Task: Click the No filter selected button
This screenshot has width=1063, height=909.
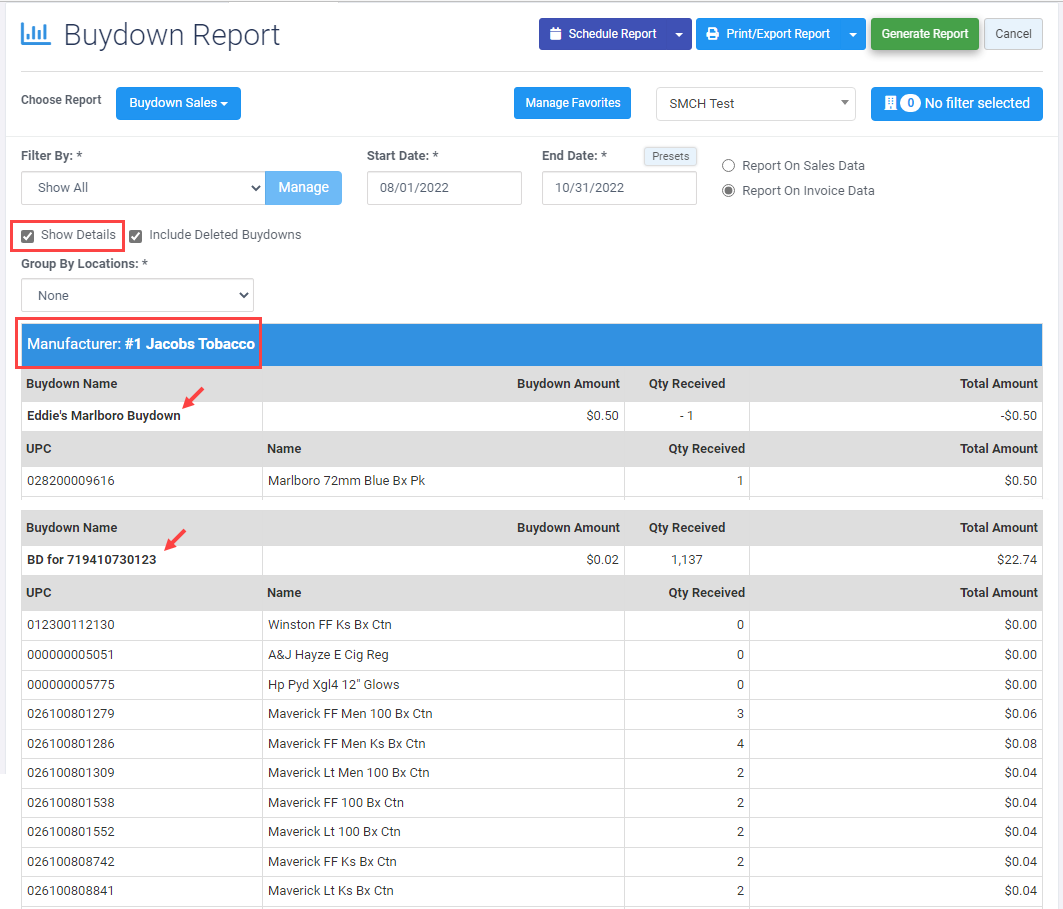Action: click(957, 103)
